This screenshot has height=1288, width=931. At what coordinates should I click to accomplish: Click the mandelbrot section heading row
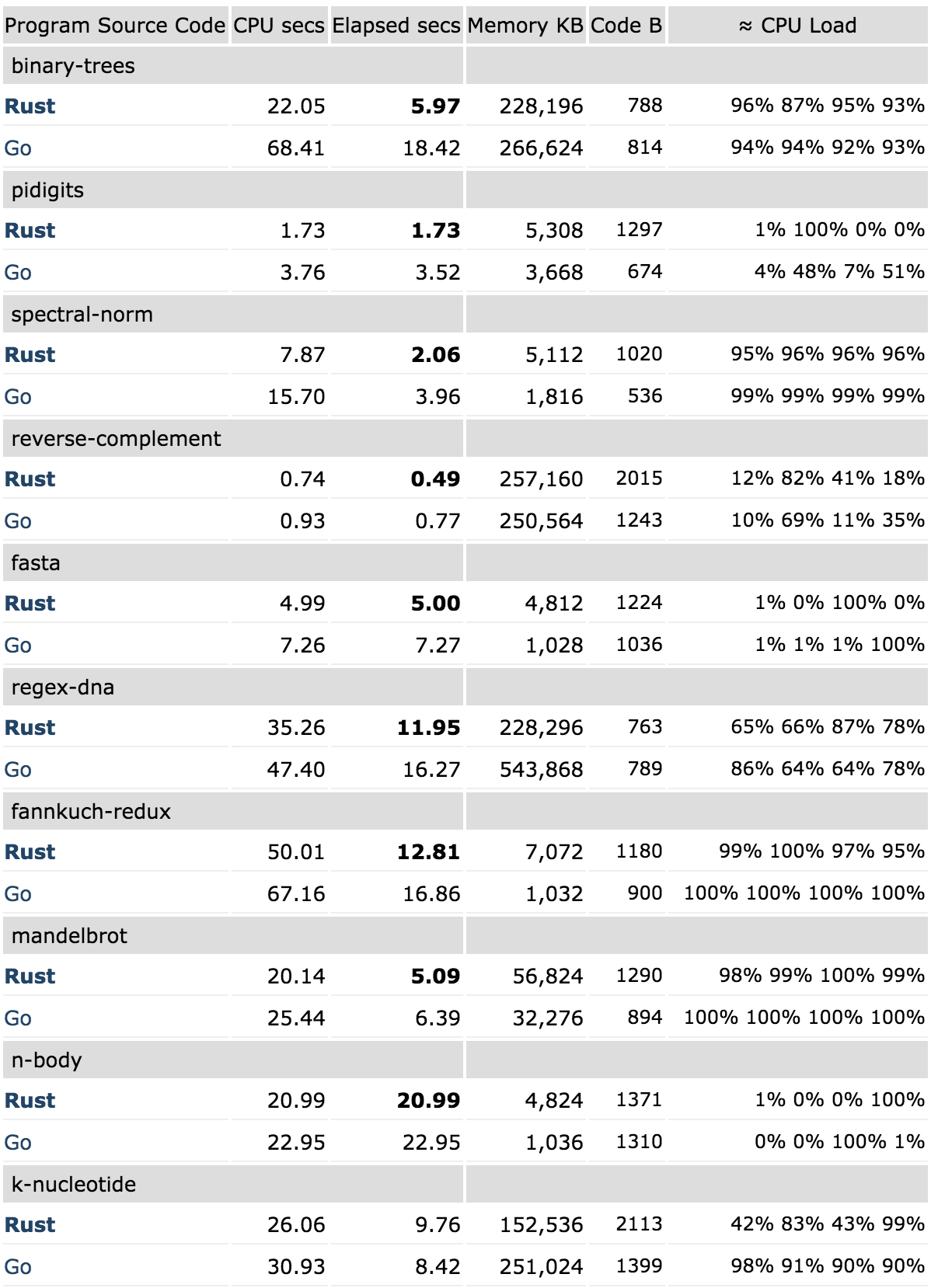pyautogui.click(x=69, y=936)
